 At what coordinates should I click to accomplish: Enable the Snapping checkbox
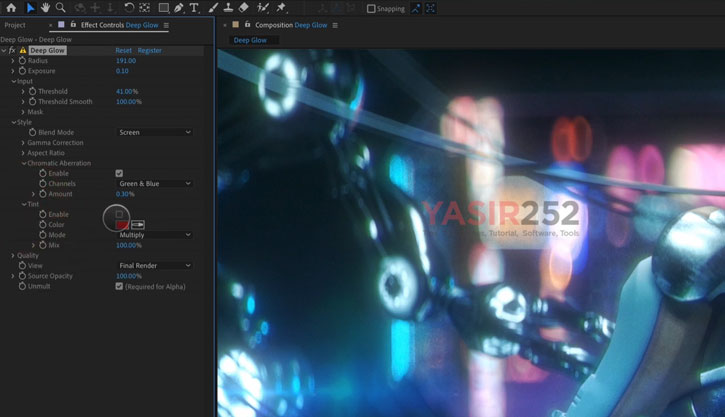371,8
